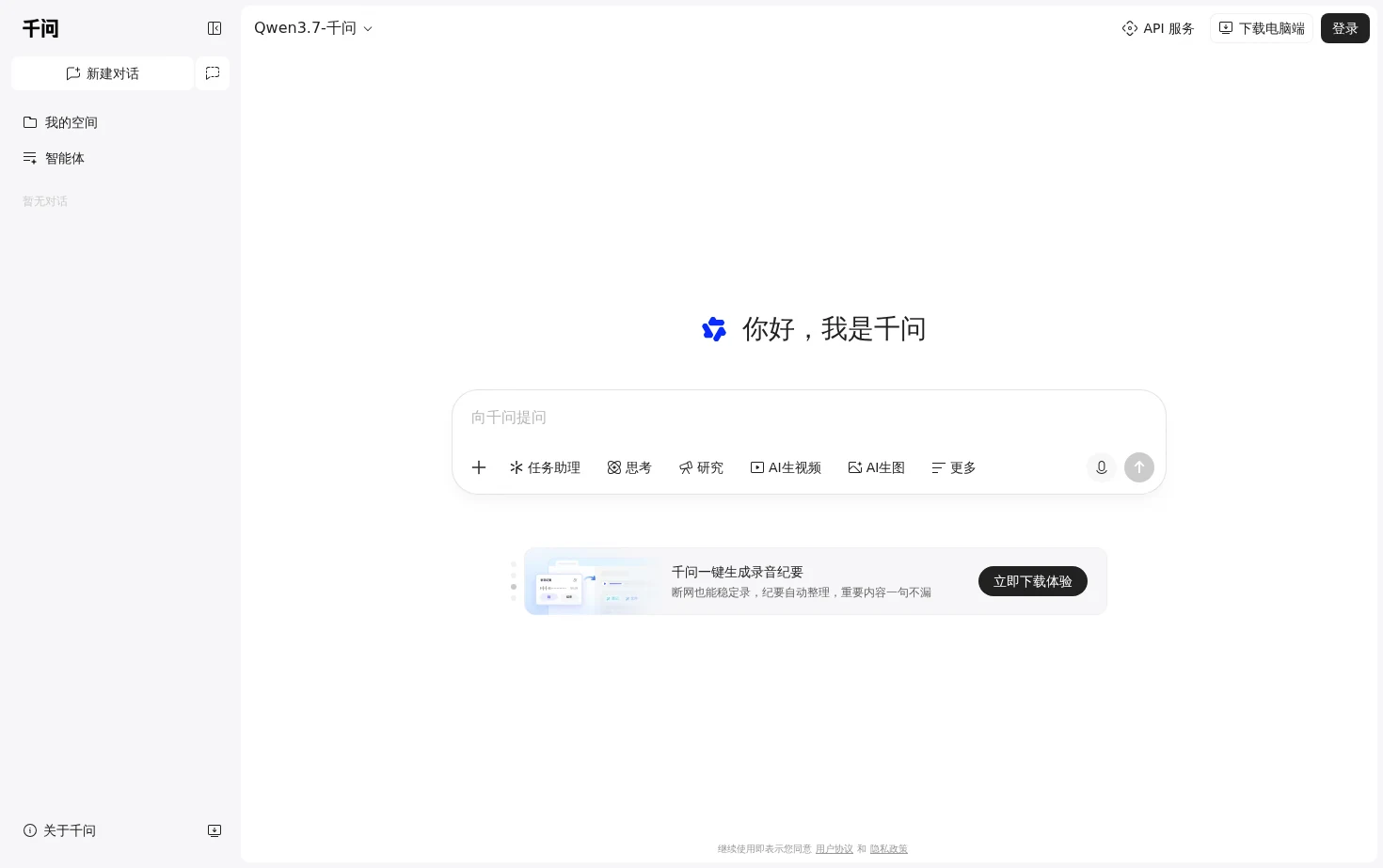Image resolution: width=1383 pixels, height=868 pixels.
Task: Open 我的空间 in the sidebar
Action: (x=120, y=122)
